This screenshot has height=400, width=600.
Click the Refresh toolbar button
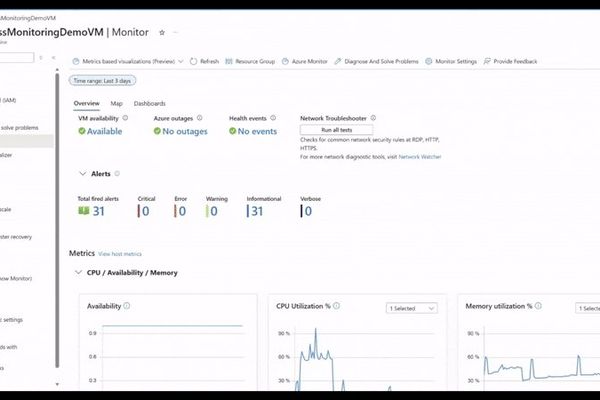point(205,61)
